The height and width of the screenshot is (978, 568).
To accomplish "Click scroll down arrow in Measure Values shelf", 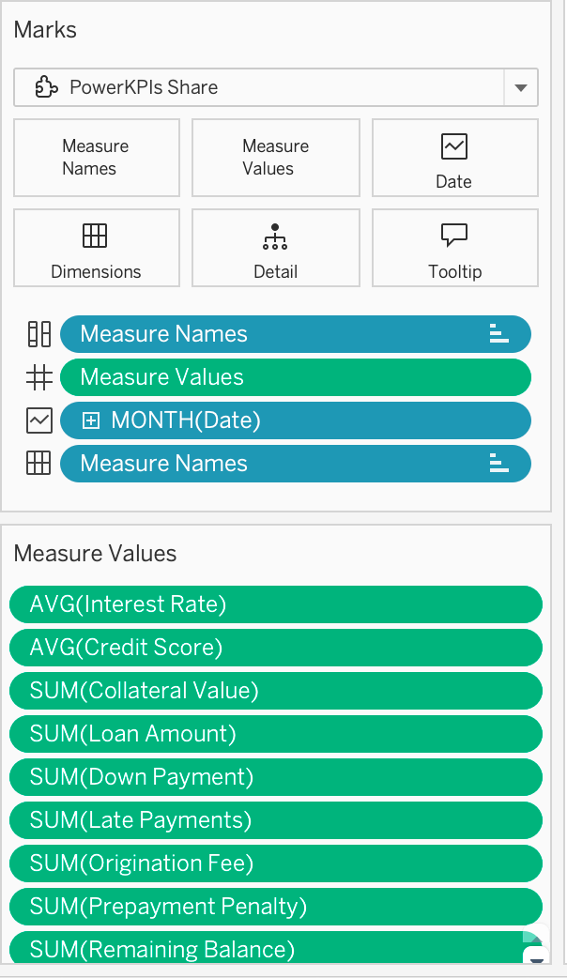I will (x=536, y=956).
